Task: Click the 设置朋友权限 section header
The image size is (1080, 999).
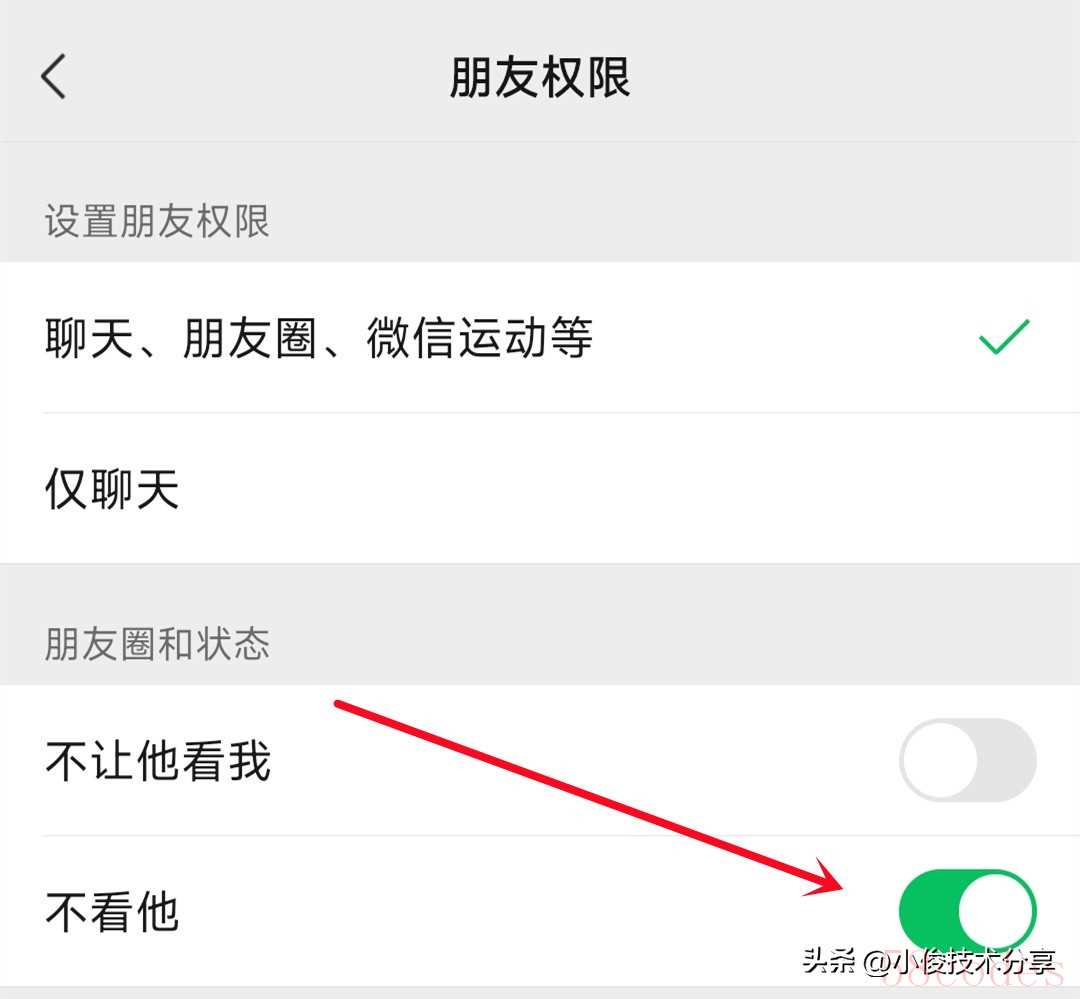Action: pos(157,221)
